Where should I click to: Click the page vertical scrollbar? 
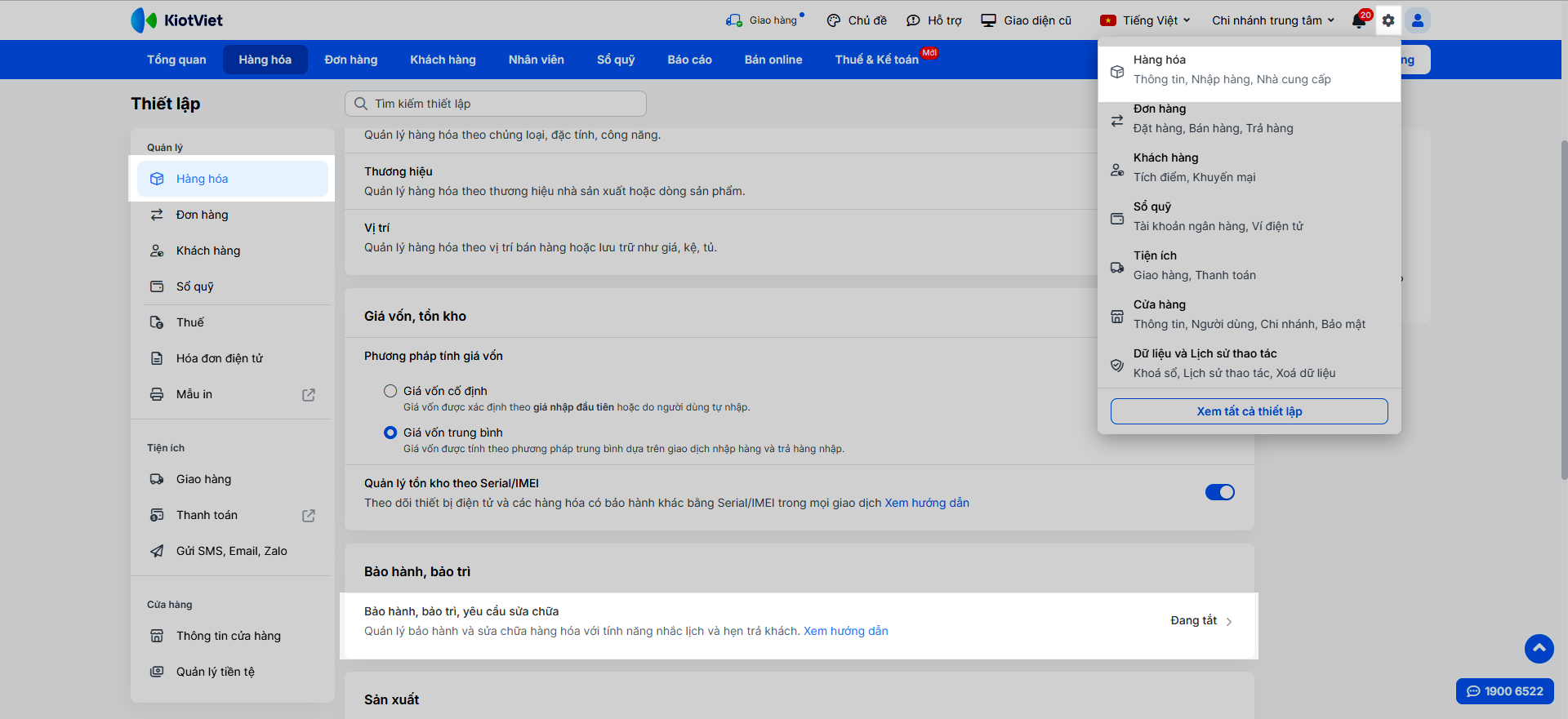(x=1564, y=310)
